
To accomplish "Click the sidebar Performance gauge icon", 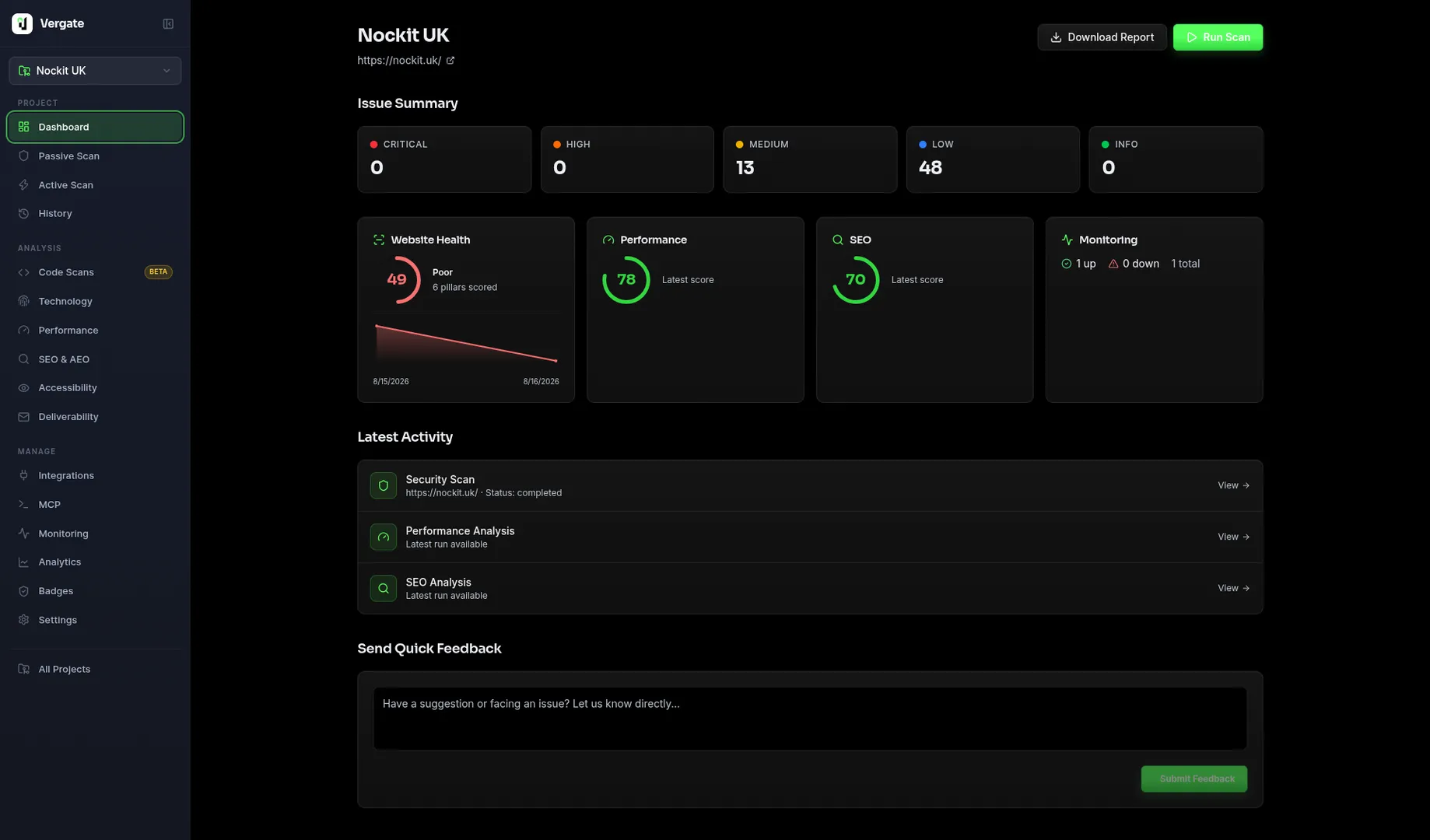I will point(23,331).
